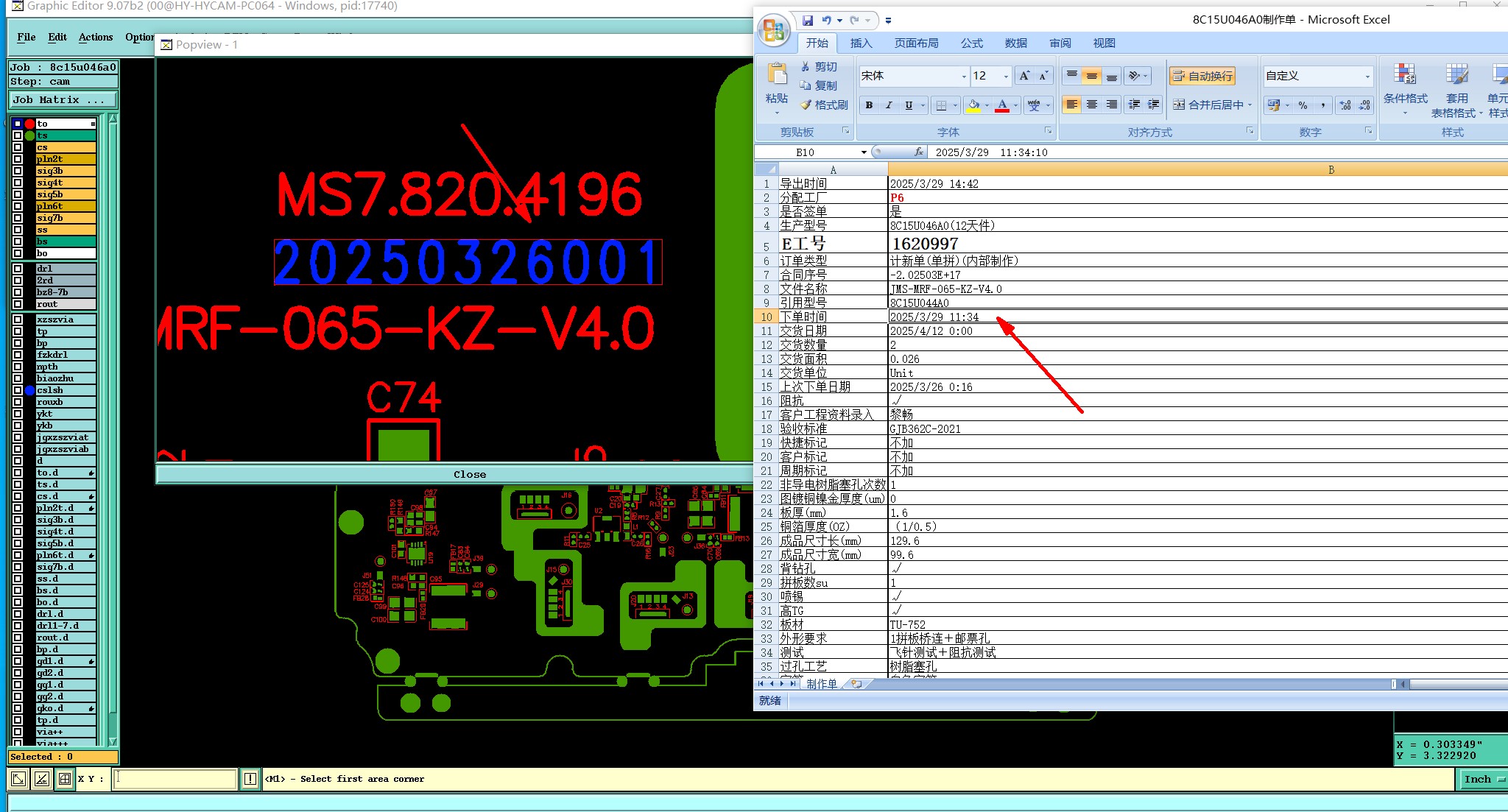Click the Italic formatting icon
Viewport: 1508px width, 812px height.
pos(889,105)
